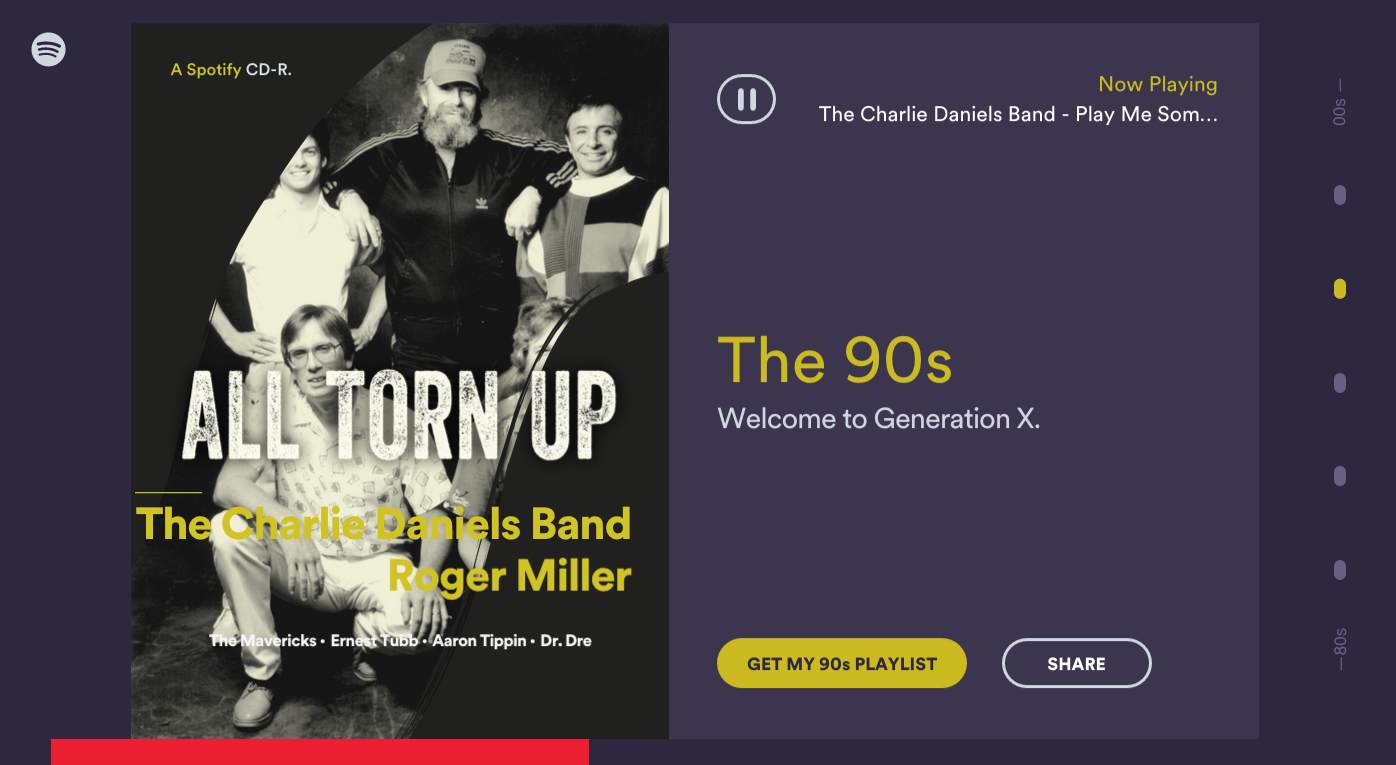
Task: Click The Mavericks in the artist list
Action: tap(262, 641)
